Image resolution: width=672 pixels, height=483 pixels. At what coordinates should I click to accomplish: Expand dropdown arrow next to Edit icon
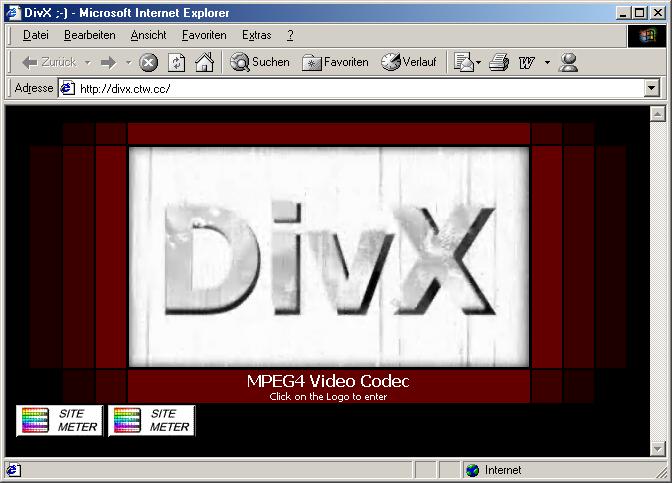pyautogui.click(x=547, y=62)
